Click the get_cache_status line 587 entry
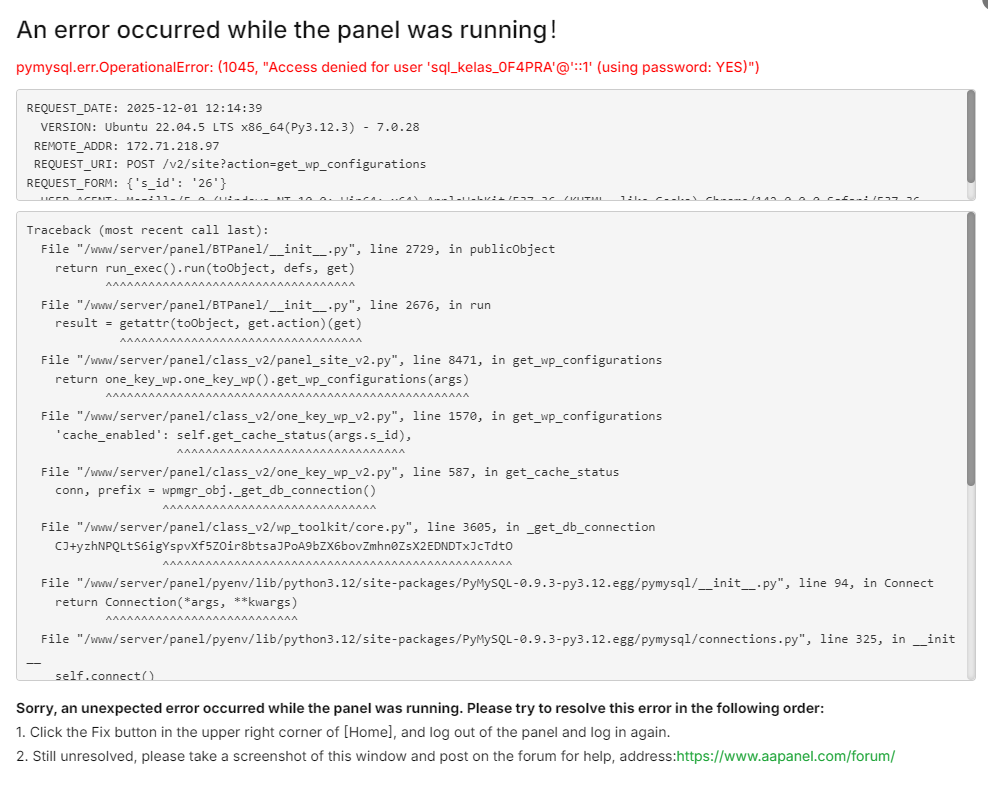The height and width of the screenshot is (785, 988). click(330, 472)
